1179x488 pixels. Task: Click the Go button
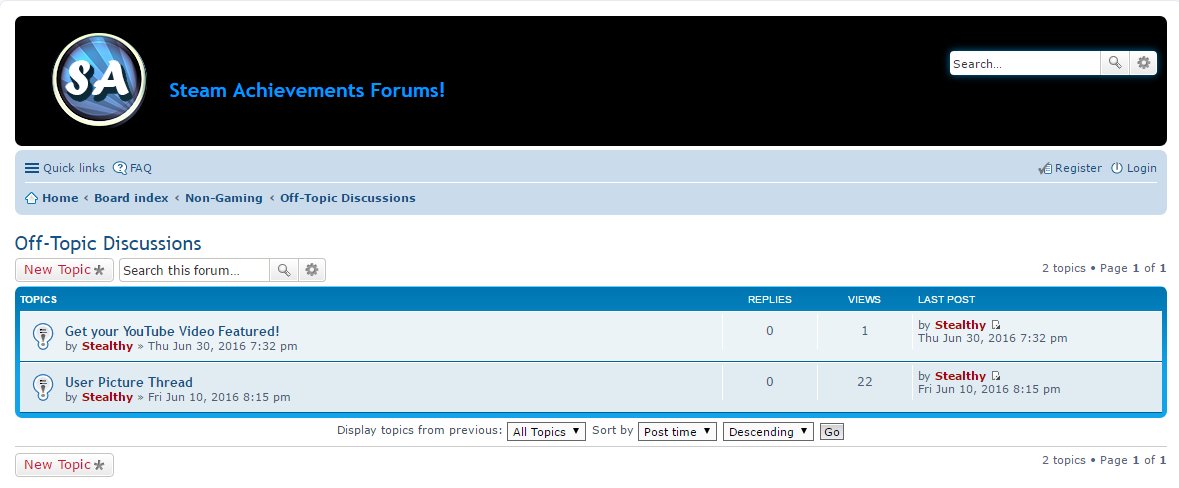coord(832,432)
